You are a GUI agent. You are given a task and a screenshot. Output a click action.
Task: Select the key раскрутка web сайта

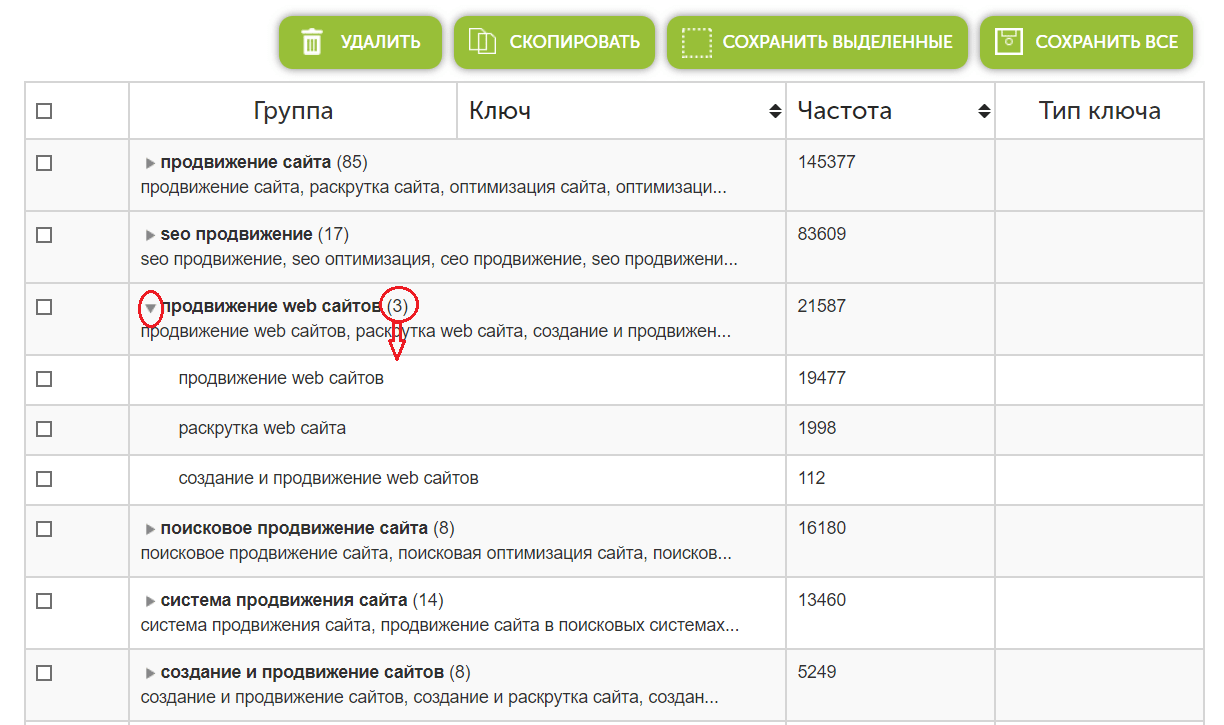pyautogui.click(x=262, y=429)
